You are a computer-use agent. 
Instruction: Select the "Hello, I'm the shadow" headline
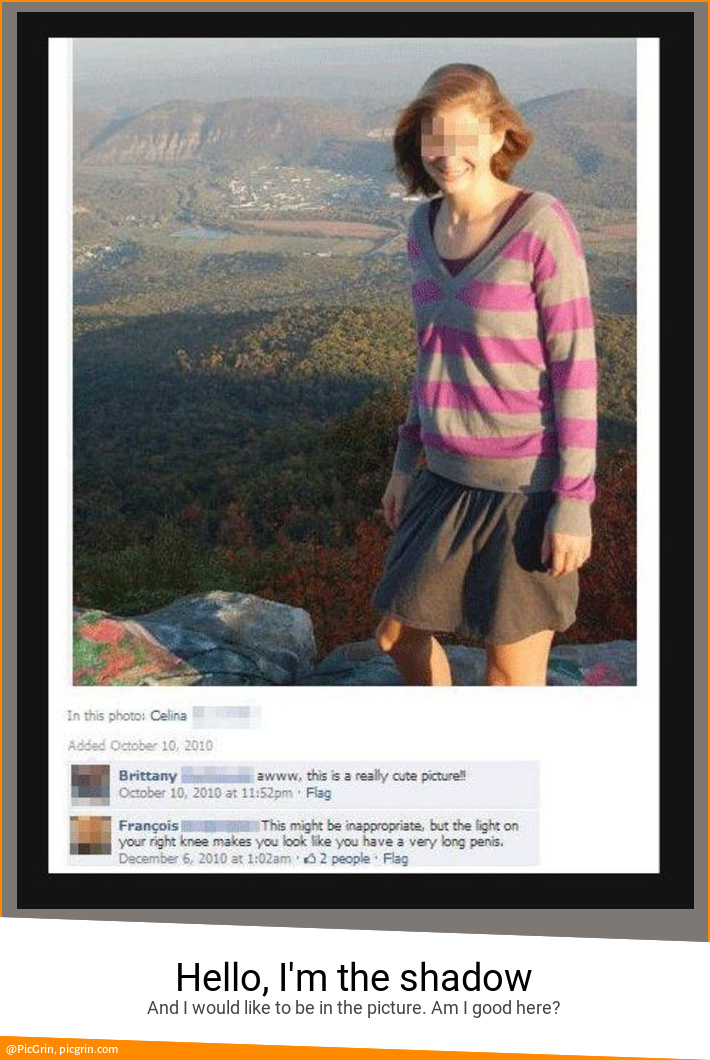pos(354,977)
